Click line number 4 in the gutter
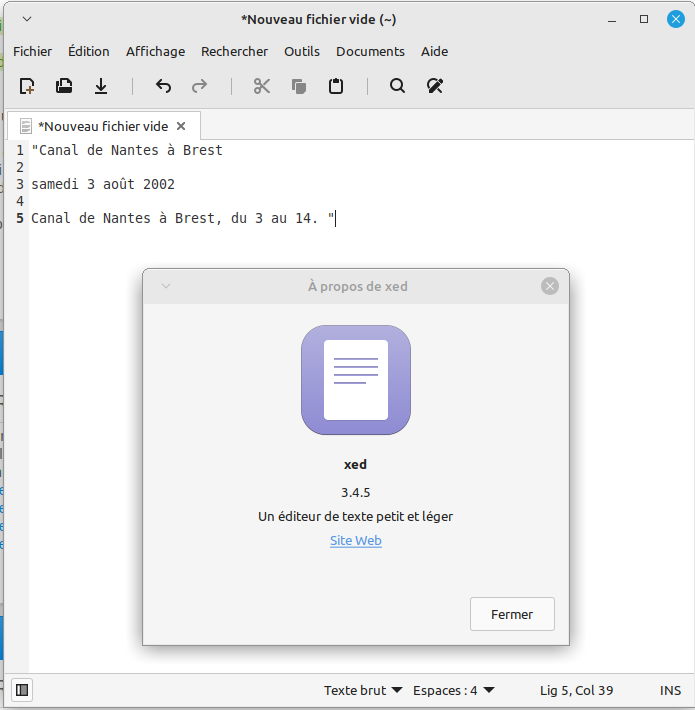Screen dimensions: 695x710 tap(20, 201)
